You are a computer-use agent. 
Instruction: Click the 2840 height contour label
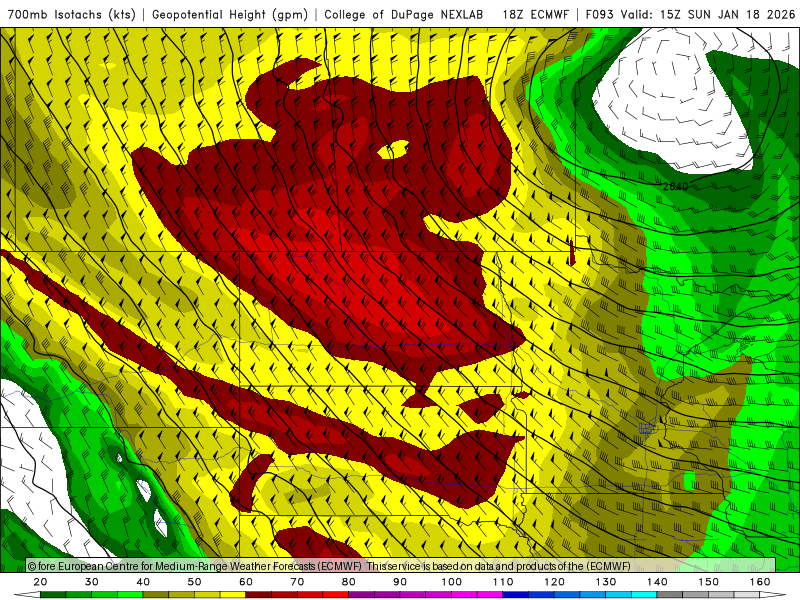point(676,186)
